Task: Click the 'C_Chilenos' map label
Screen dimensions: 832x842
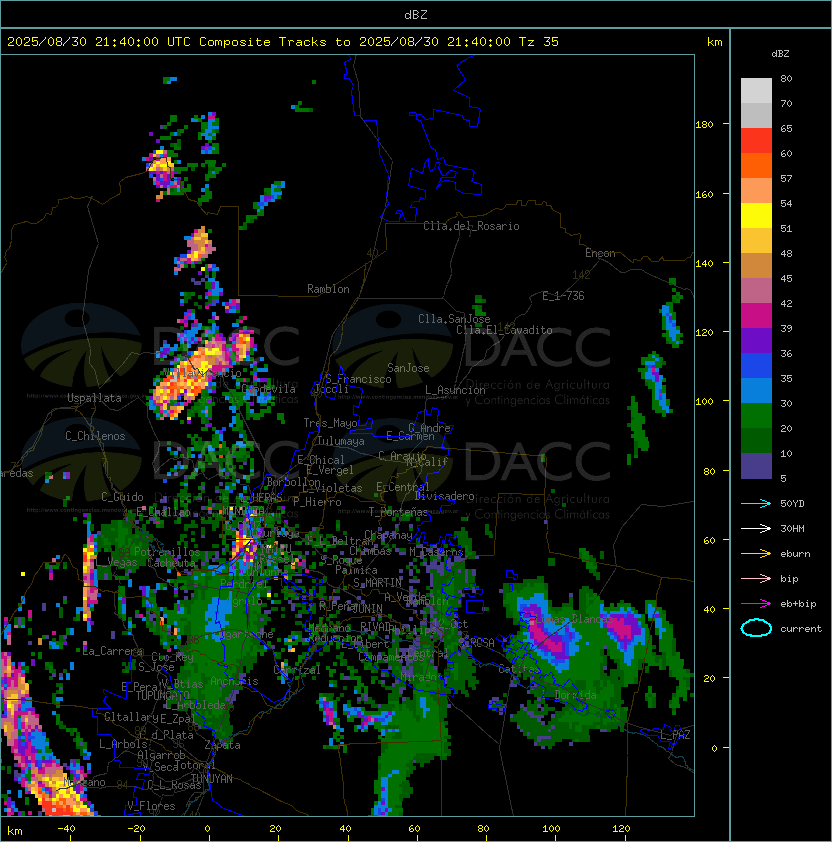Action: (x=95, y=436)
